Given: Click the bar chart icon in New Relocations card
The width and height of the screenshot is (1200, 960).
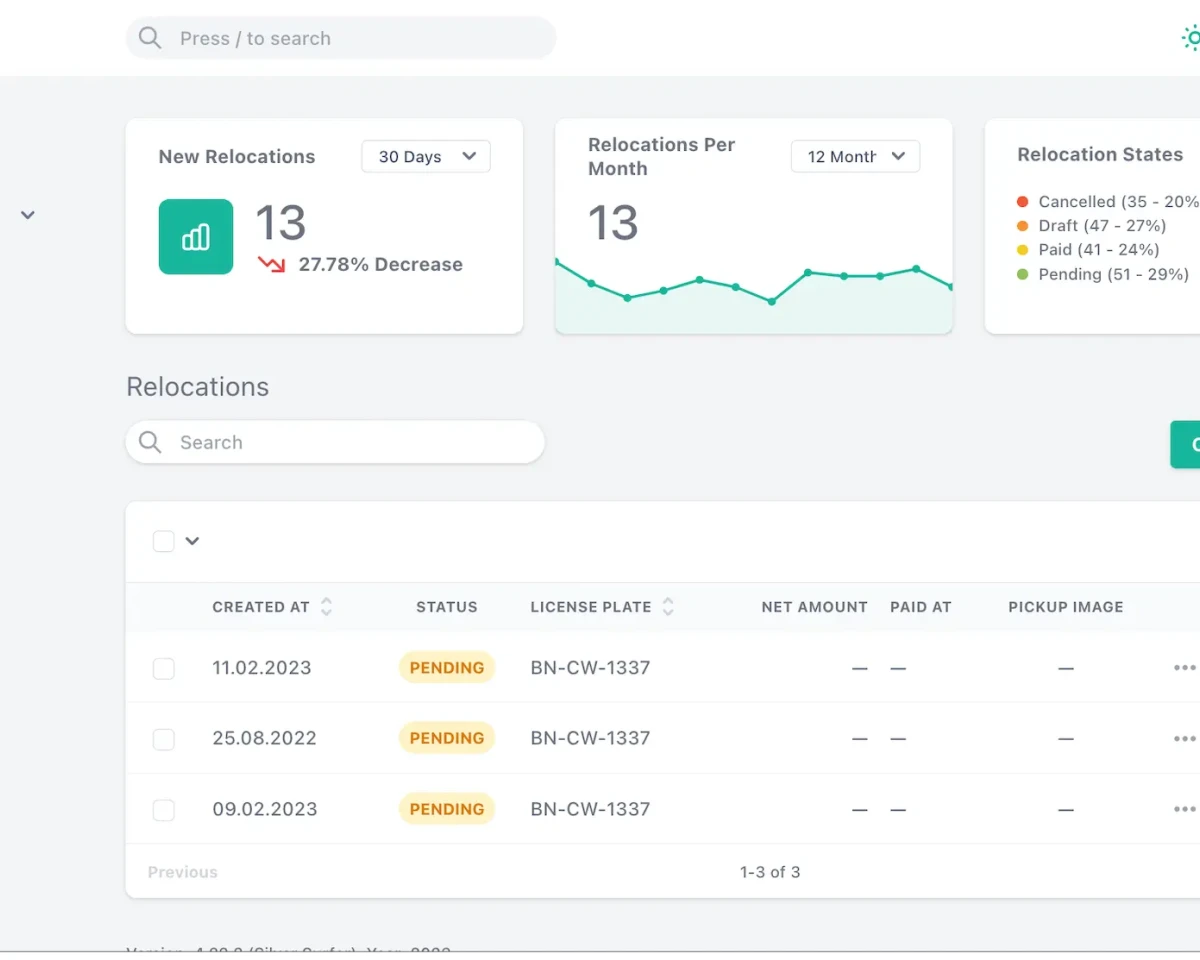Looking at the screenshot, I should (195, 236).
